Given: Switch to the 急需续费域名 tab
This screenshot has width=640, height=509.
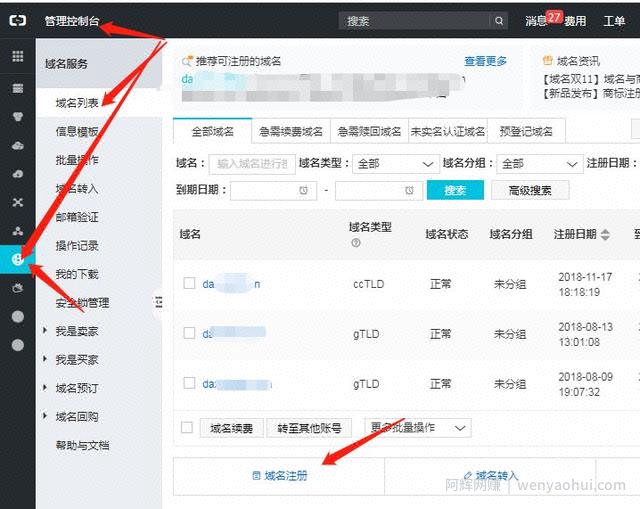Looking at the screenshot, I should pos(291,131).
